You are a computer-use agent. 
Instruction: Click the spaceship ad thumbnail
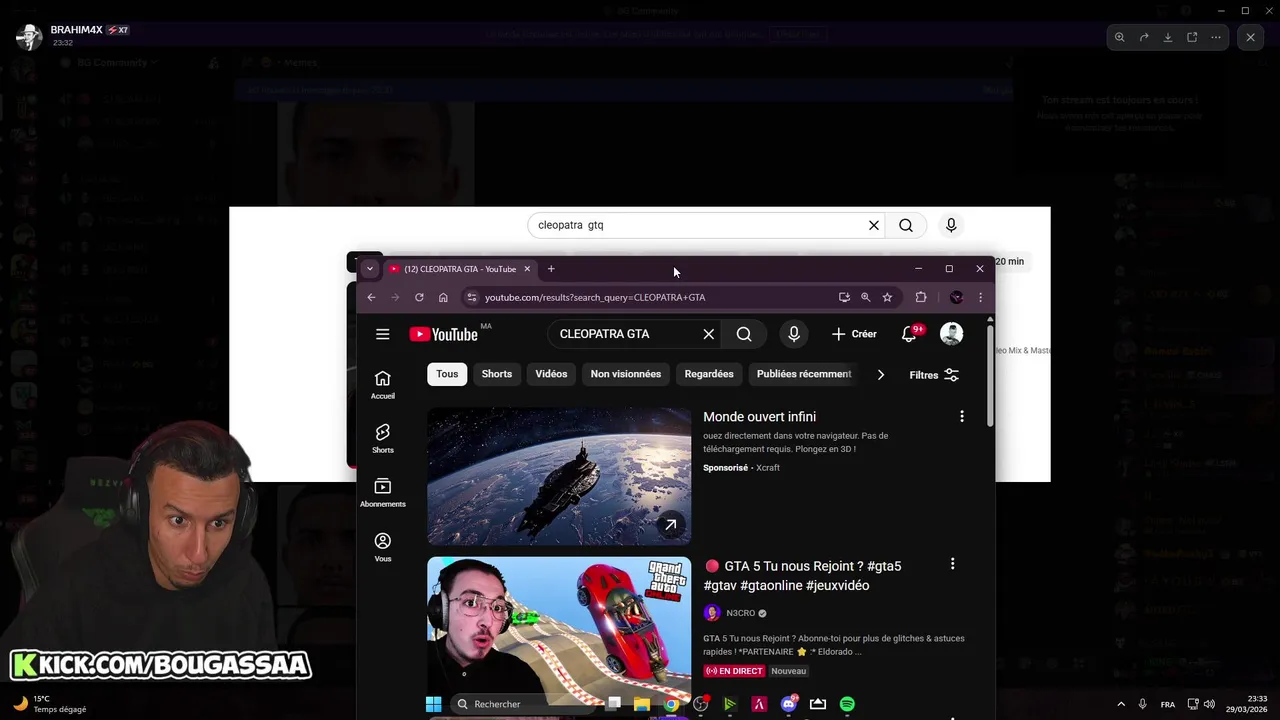559,476
